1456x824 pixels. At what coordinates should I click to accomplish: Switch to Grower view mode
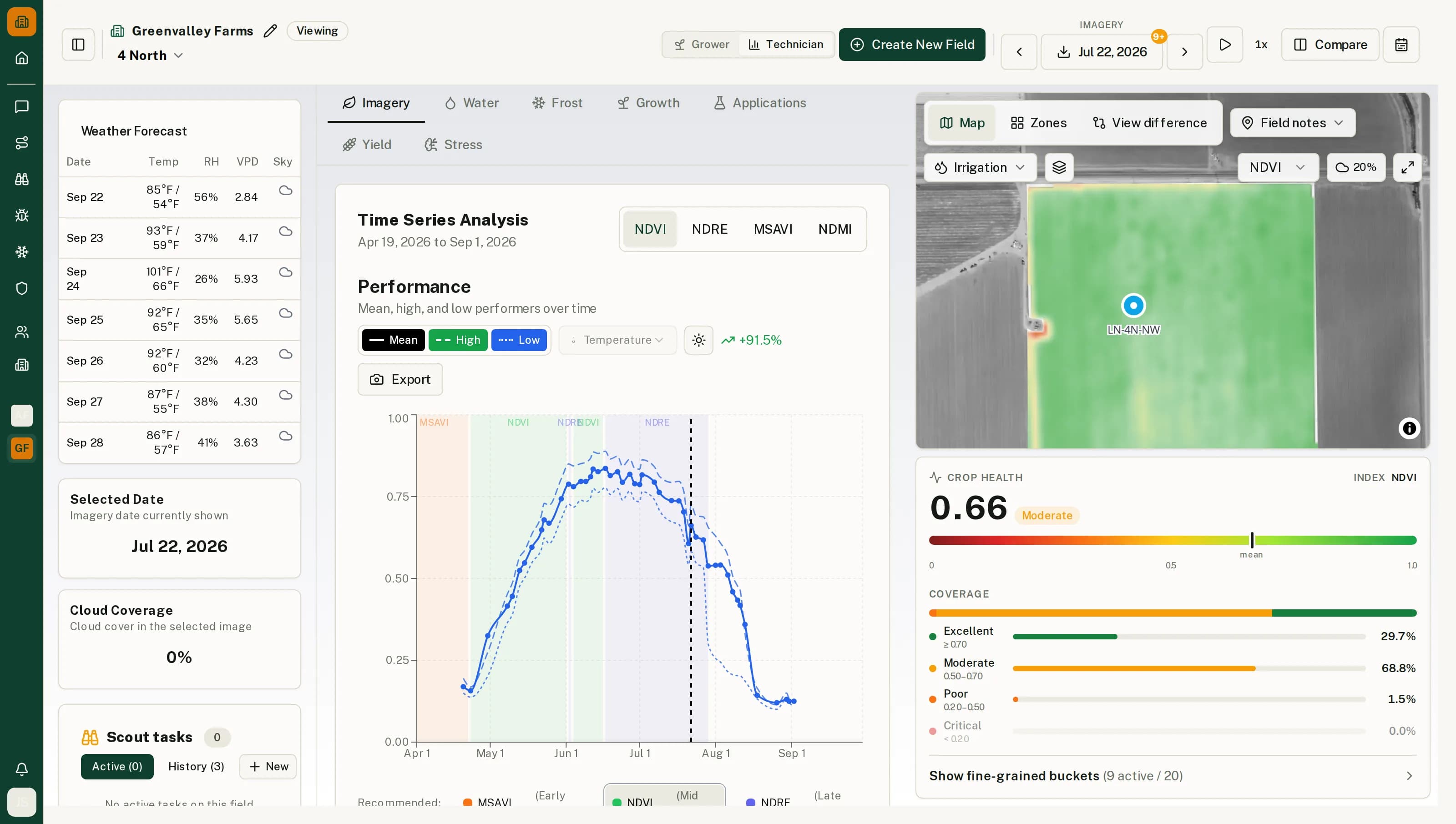pos(702,45)
